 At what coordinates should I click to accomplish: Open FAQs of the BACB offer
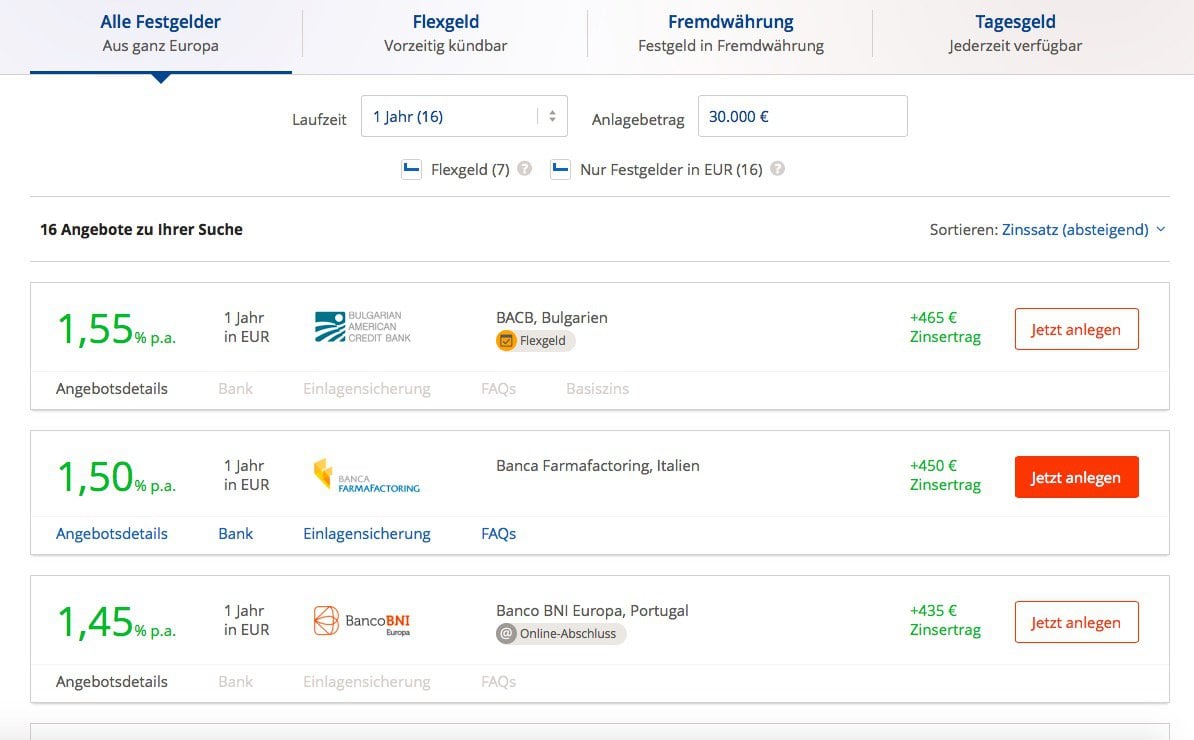tap(499, 388)
